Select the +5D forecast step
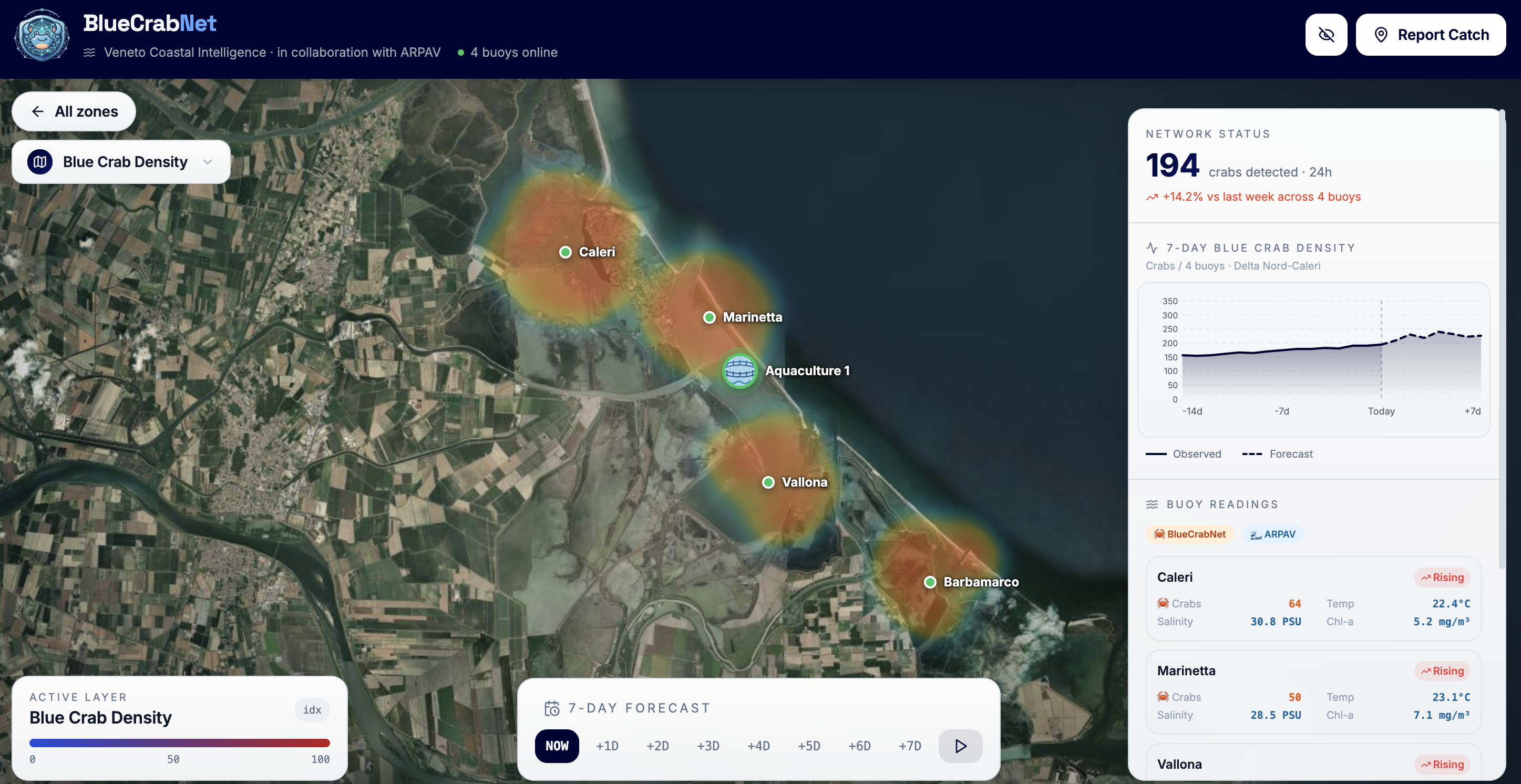1521x784 pixels. pos(809,746)
